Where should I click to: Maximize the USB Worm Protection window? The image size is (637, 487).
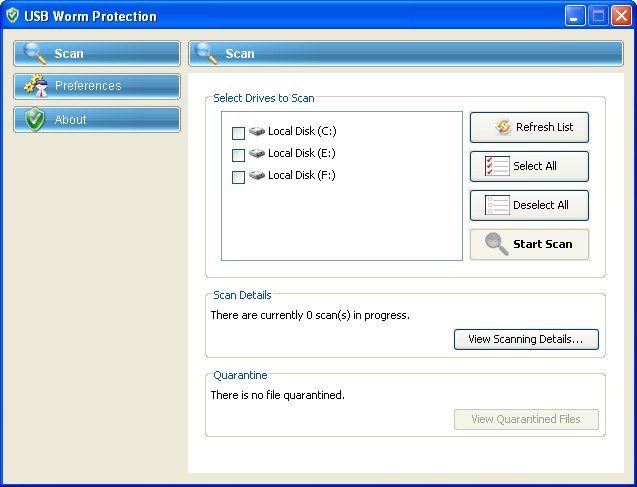tap(598, 16)
